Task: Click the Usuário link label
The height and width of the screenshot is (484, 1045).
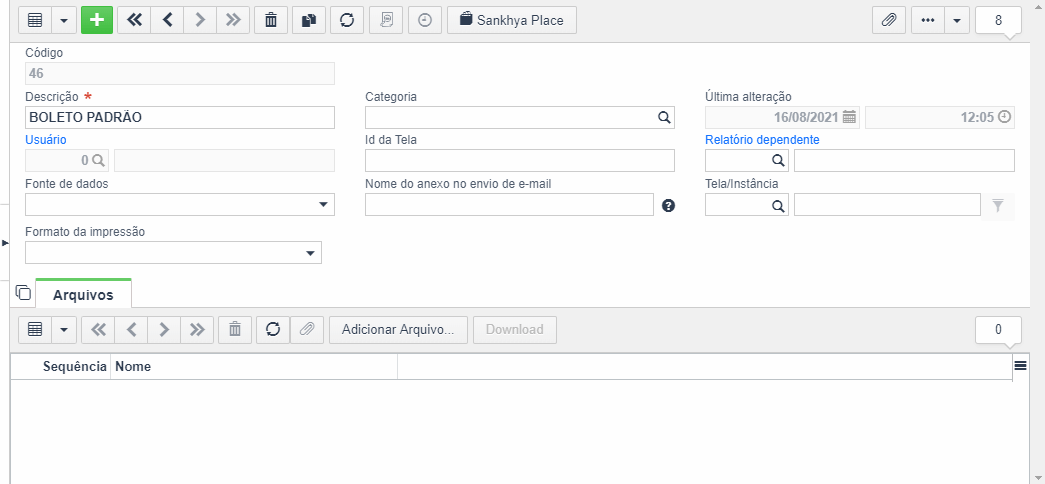Action: tap(46, 140)
